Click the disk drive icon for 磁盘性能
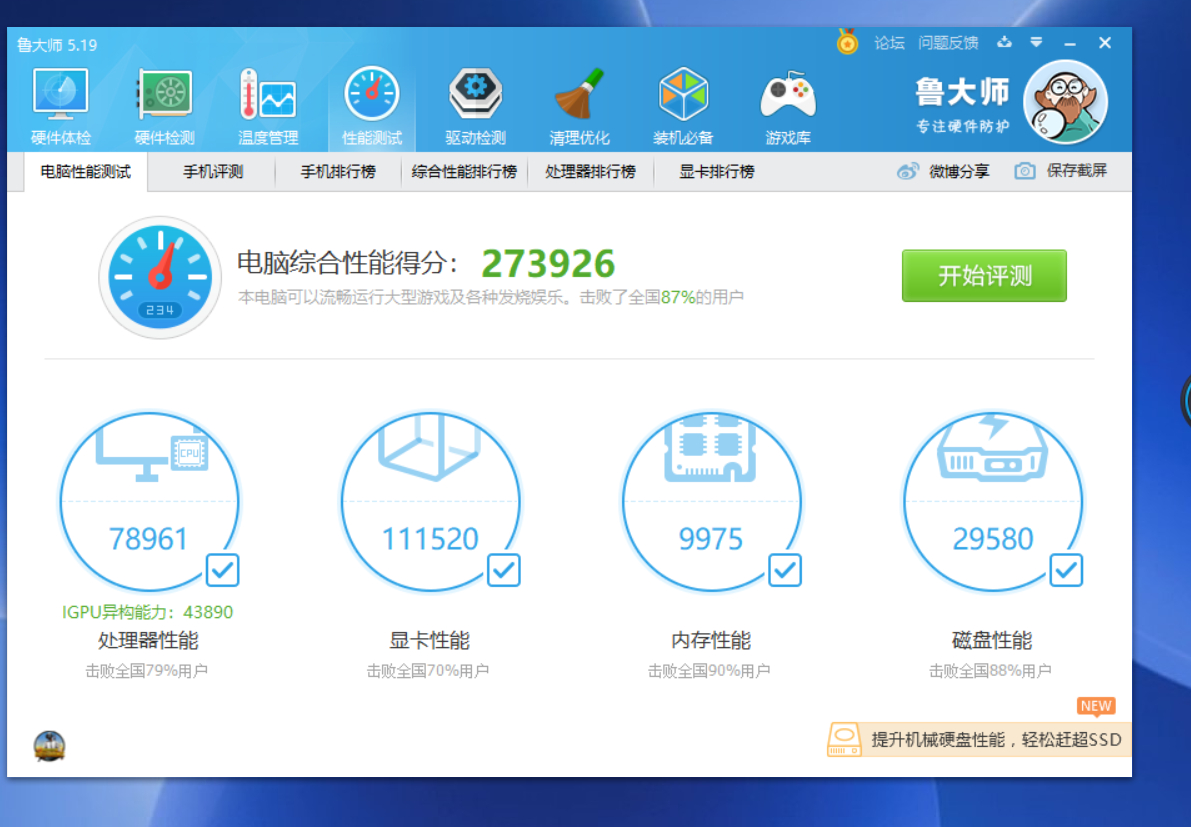Viewport: 1191px width, 827px height. pyautogui.click(x=992, y=448)
